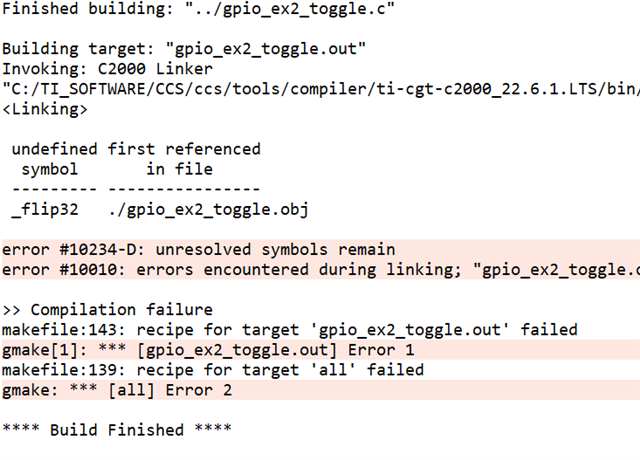This screenshot has height=460, width=640.
Task: Click the '**** Build Finished ****' line
Action: coord(117,429)
